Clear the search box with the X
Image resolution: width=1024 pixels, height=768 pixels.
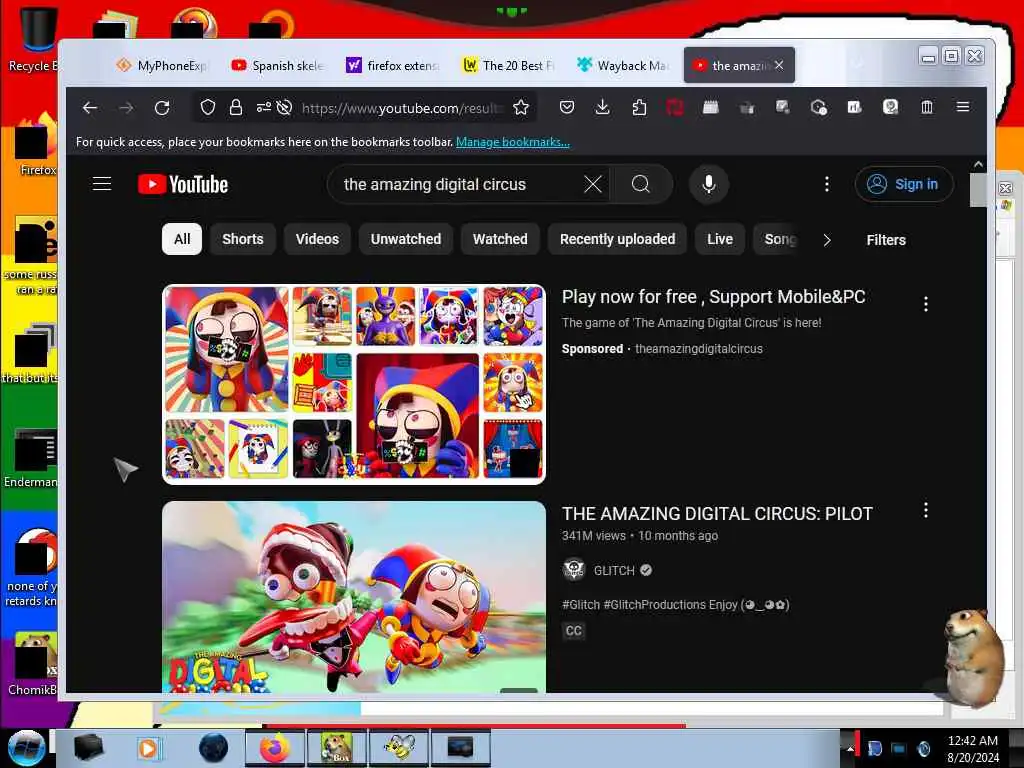(x=593, y=184)
